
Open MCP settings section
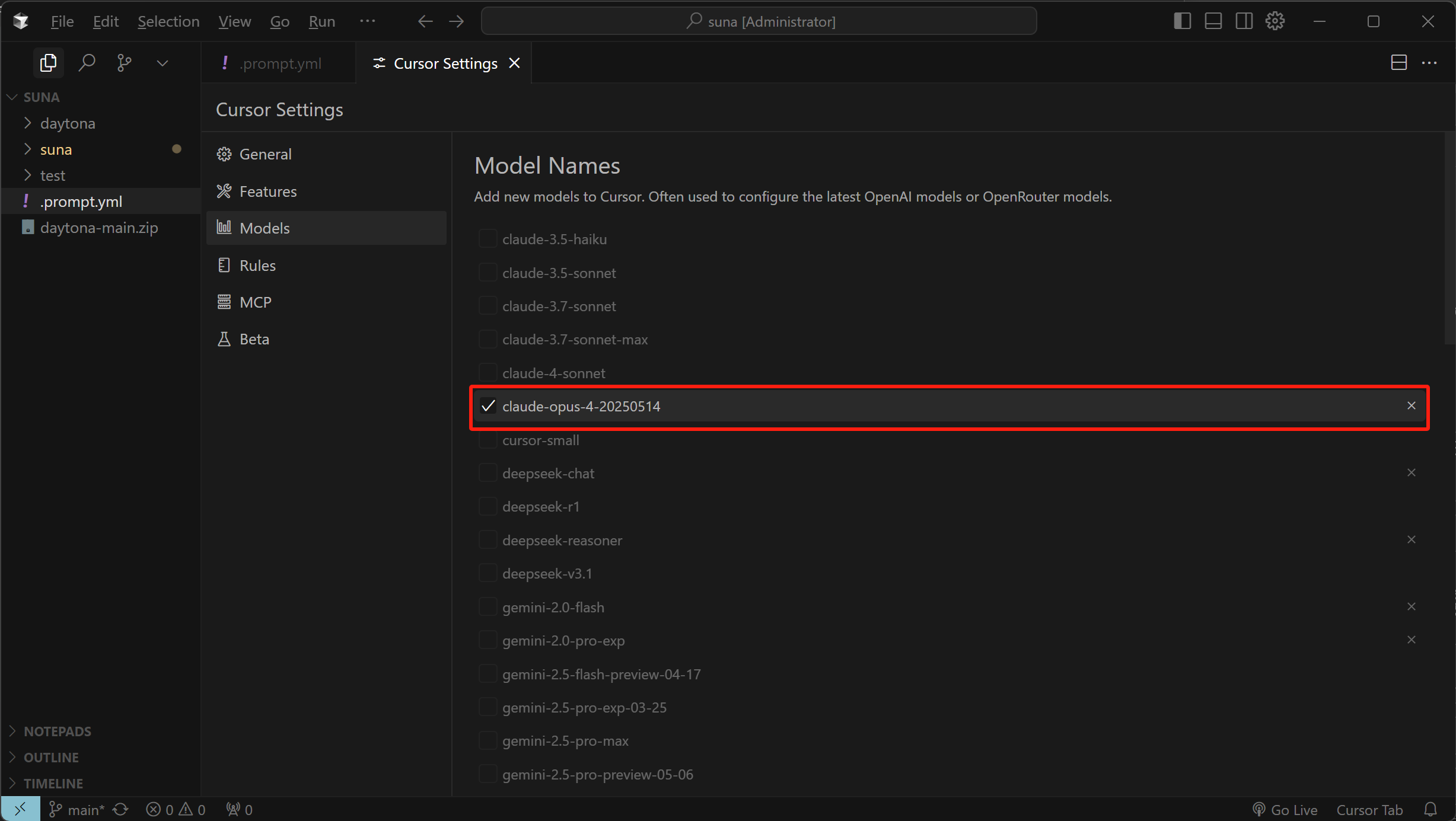(x=326, y=302)
